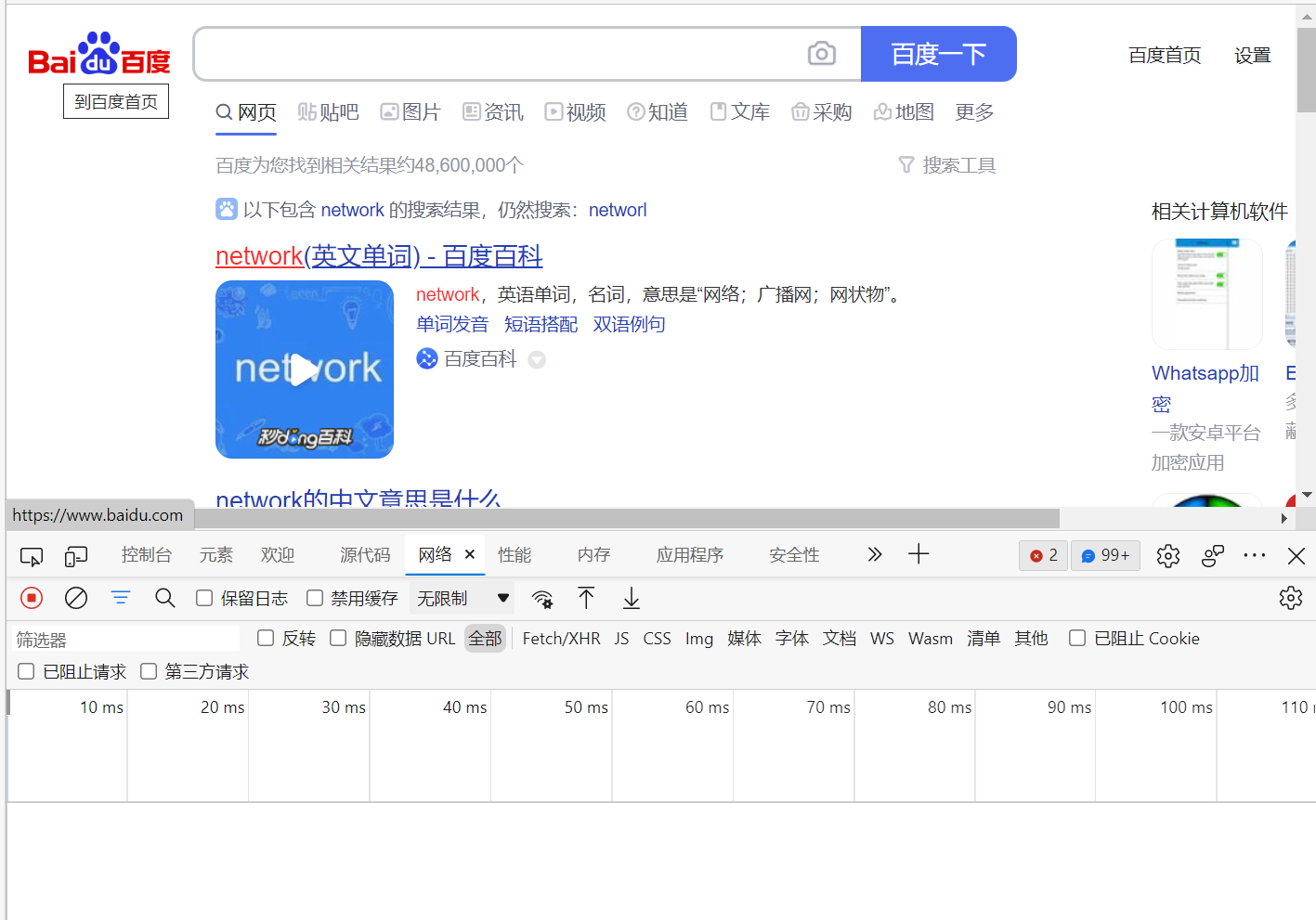
Task: Open network search magnifier icon
Action: pyautogui.click(x=165, y=598)
